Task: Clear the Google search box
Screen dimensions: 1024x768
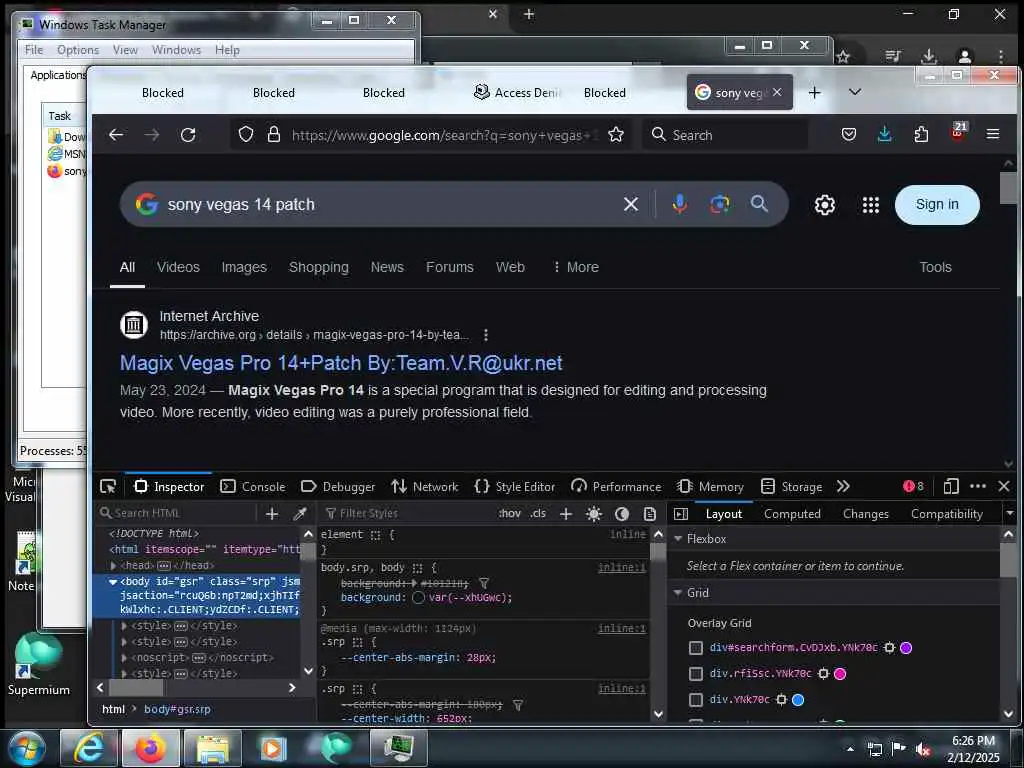Action: 631,204
